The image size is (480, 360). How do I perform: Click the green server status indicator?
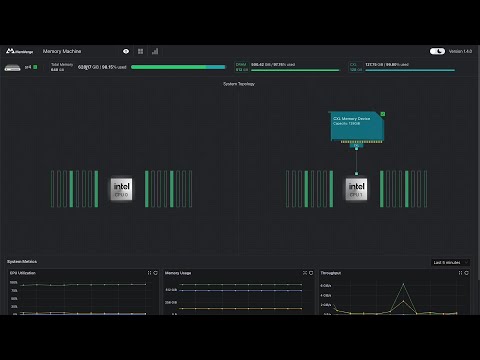click(35, 67)
